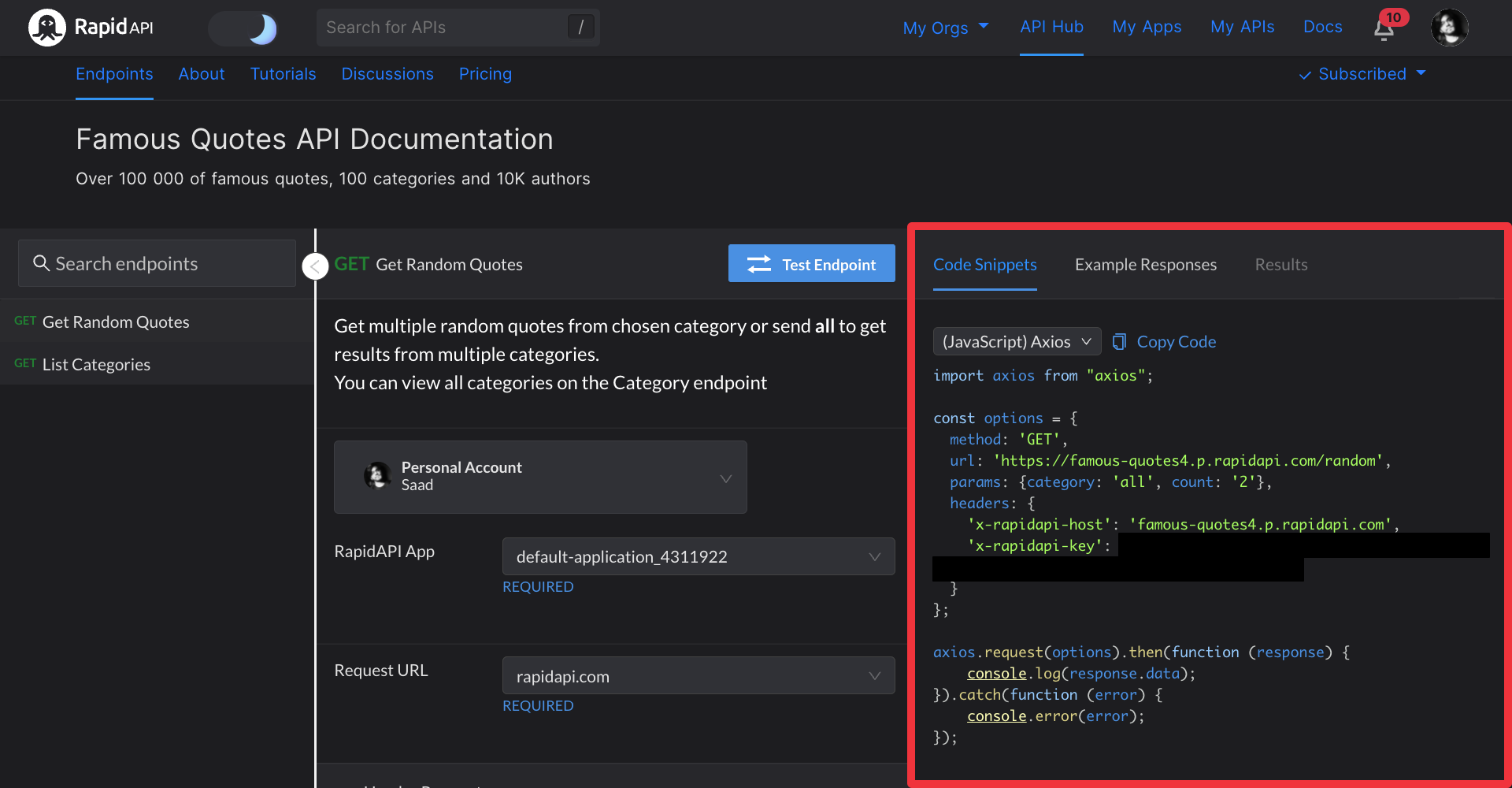Click the Copy Code link
The height and width of the screenshot is (788, 1512).
[1176, 341]
